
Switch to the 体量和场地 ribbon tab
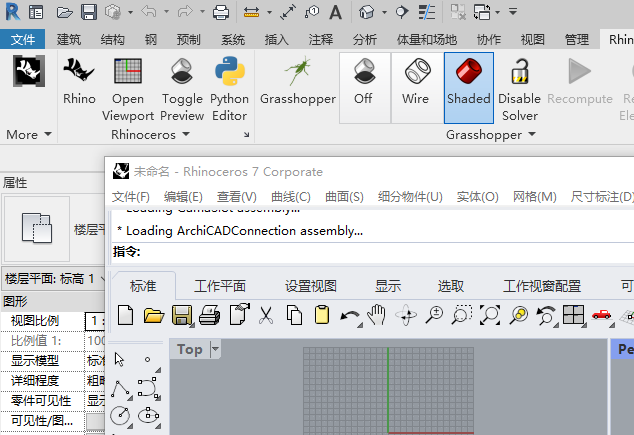[x=427, y=39]
